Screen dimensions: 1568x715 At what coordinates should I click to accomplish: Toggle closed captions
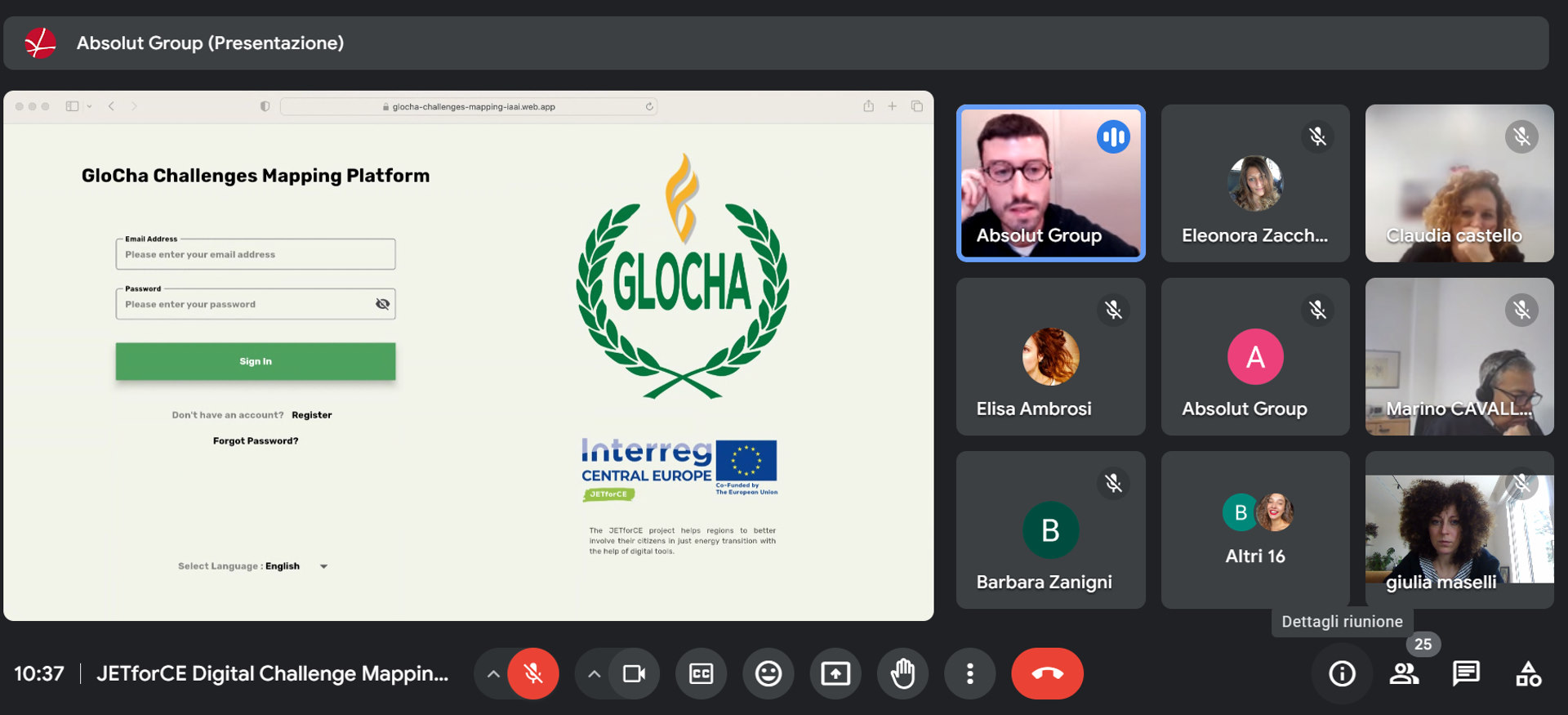click(702, 673)
